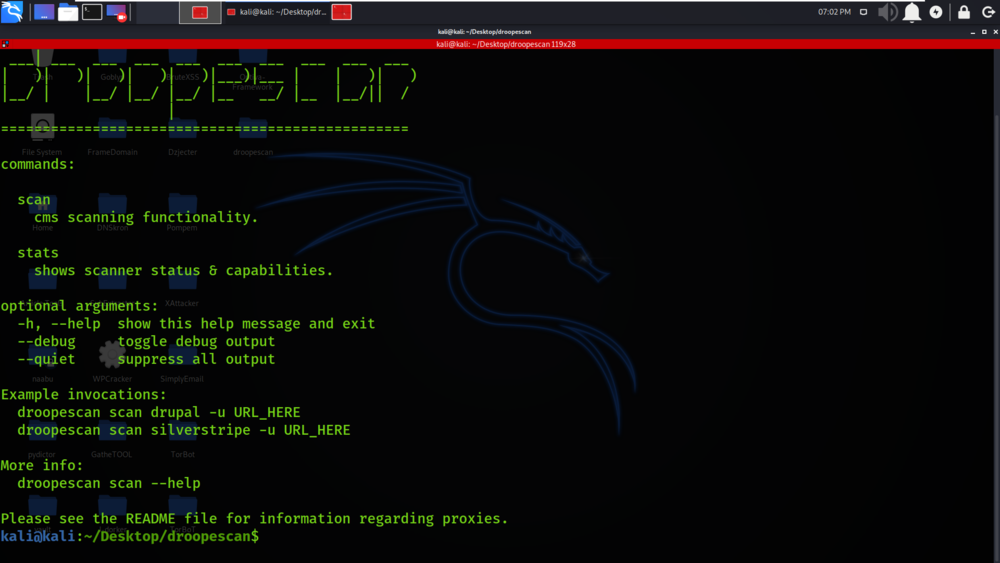Switch to red terminal icon after titled entry
1000x563 pixels.
(x=342, y=12)
